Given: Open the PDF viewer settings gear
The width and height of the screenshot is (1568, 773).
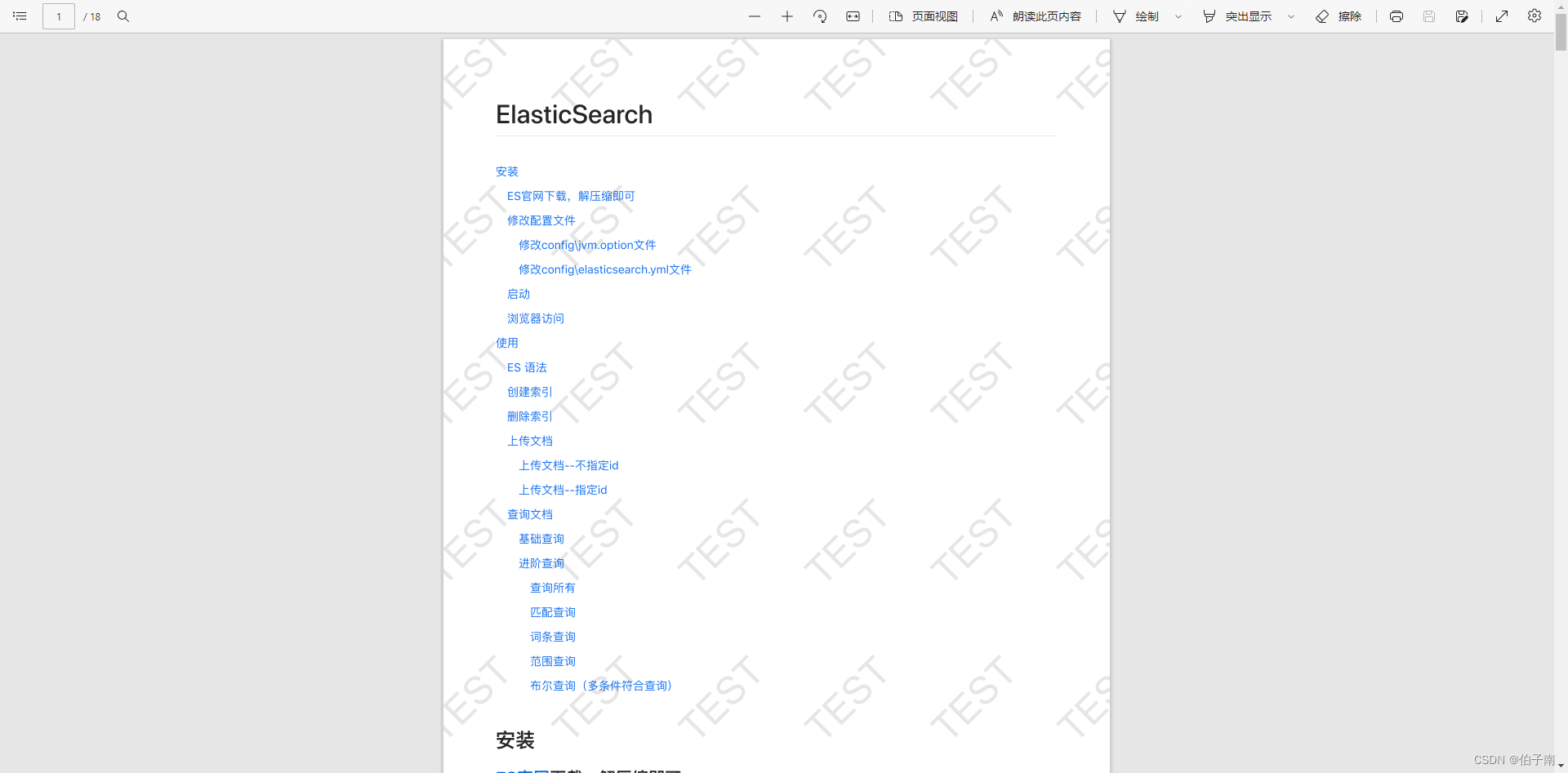Looking at the screenshot, I should (x=1535, y=16).
